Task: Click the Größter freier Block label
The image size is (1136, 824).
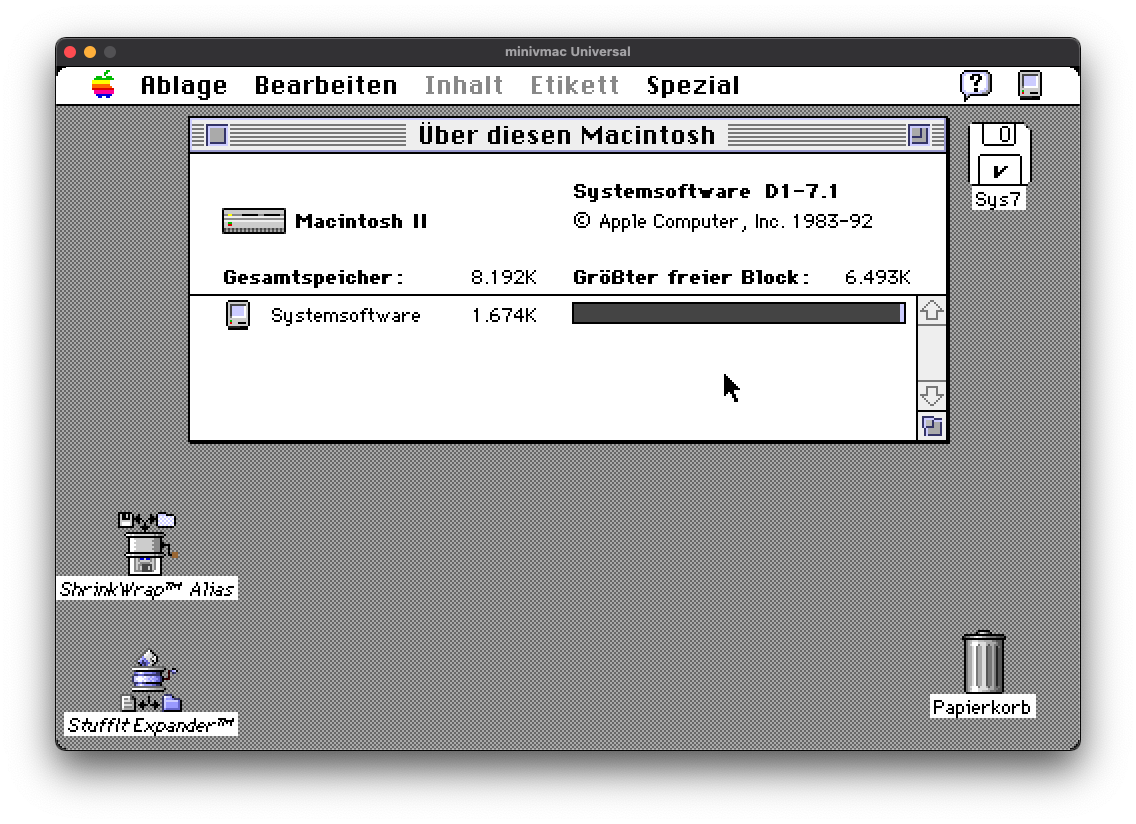Action: [690, 278]
